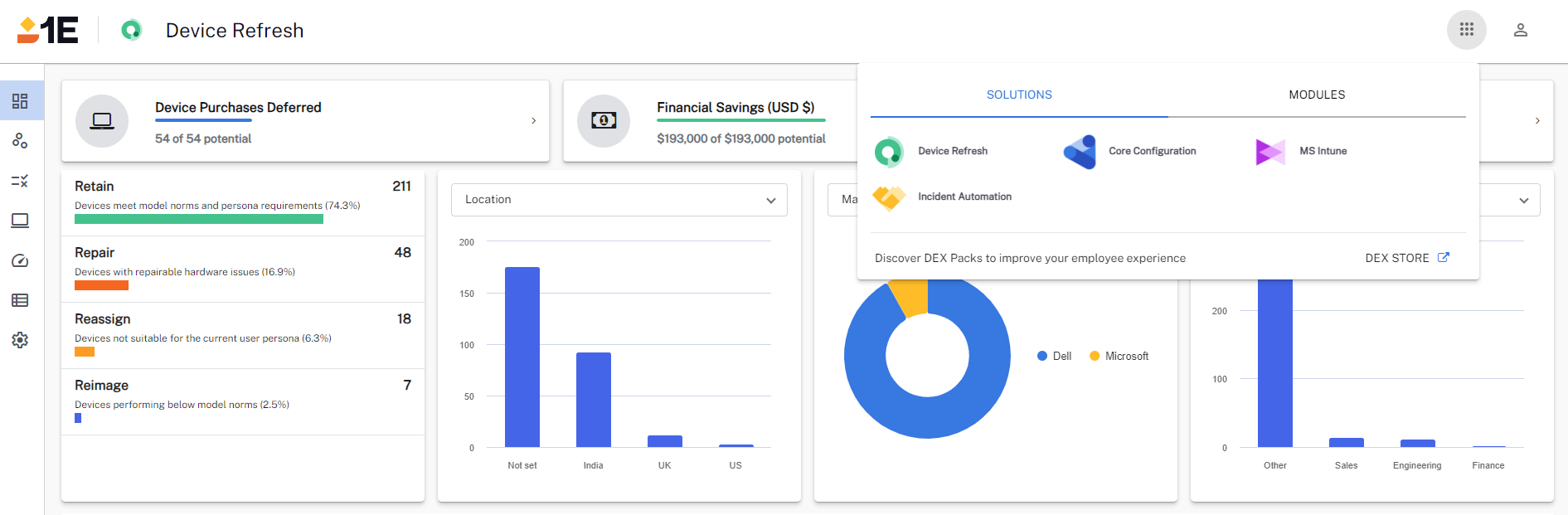Click the 1E logo
The width and height of the screenshot is (1568, 515).
pos(48,31)
